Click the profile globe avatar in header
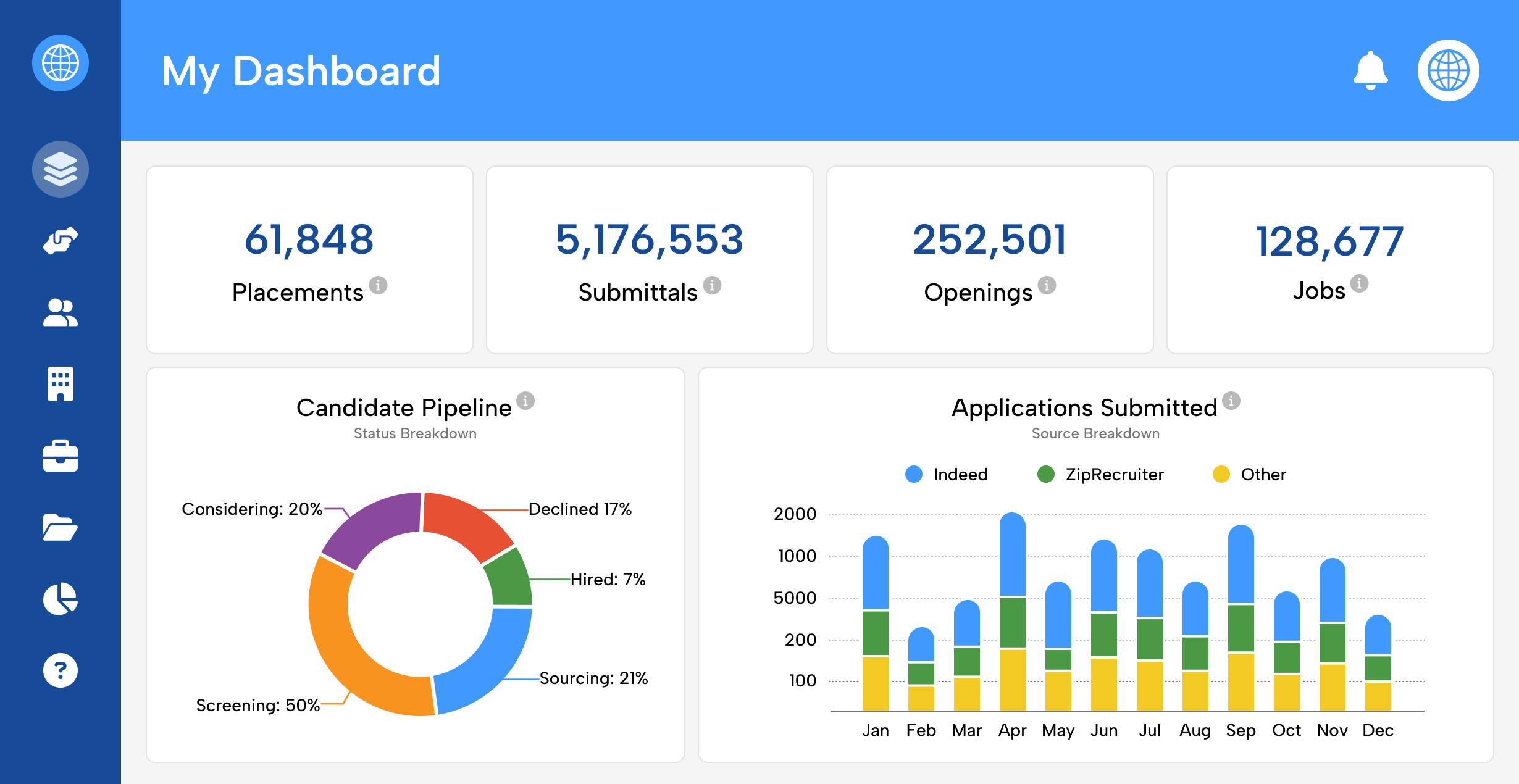The image size is (1519, 784). coord(1448,70)
